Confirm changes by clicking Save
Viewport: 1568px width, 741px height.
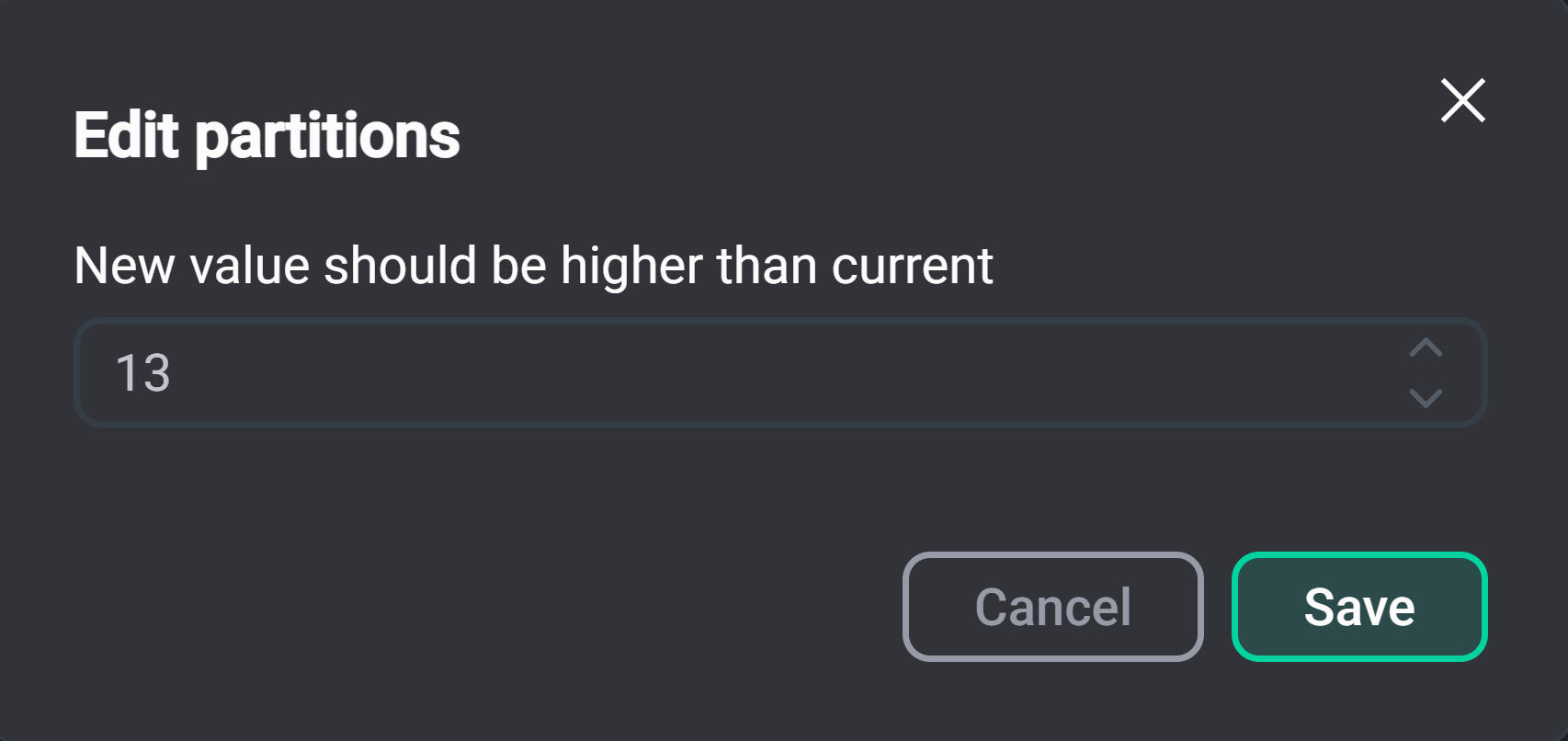(x=1359, y=606)
